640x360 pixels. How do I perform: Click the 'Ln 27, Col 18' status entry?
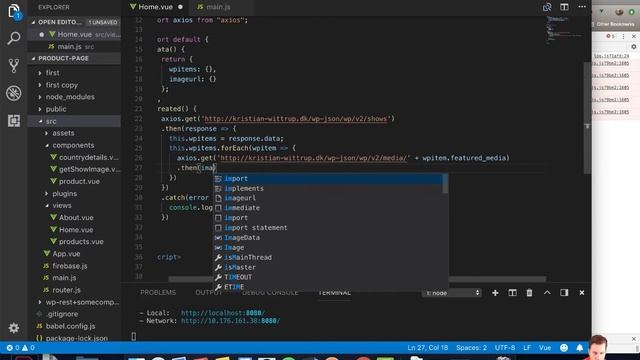(428, 348)
